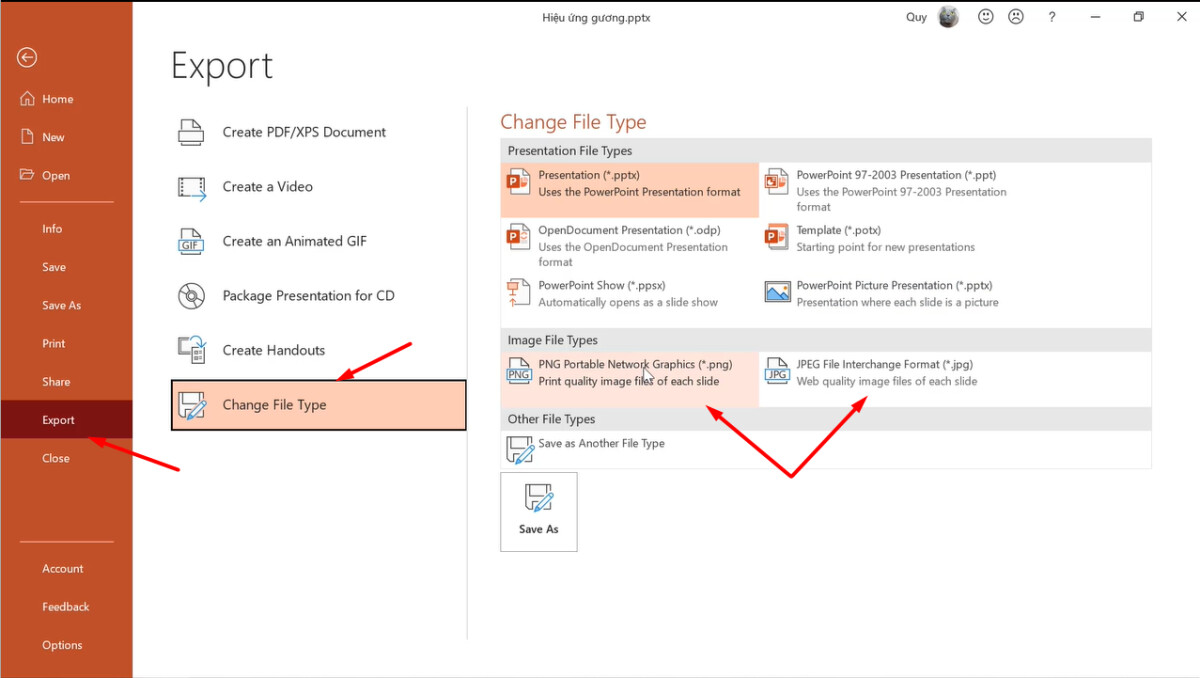Click the Change File Type icon
1200x678 pixels.
pyautogui.click(x=191, y=405)
